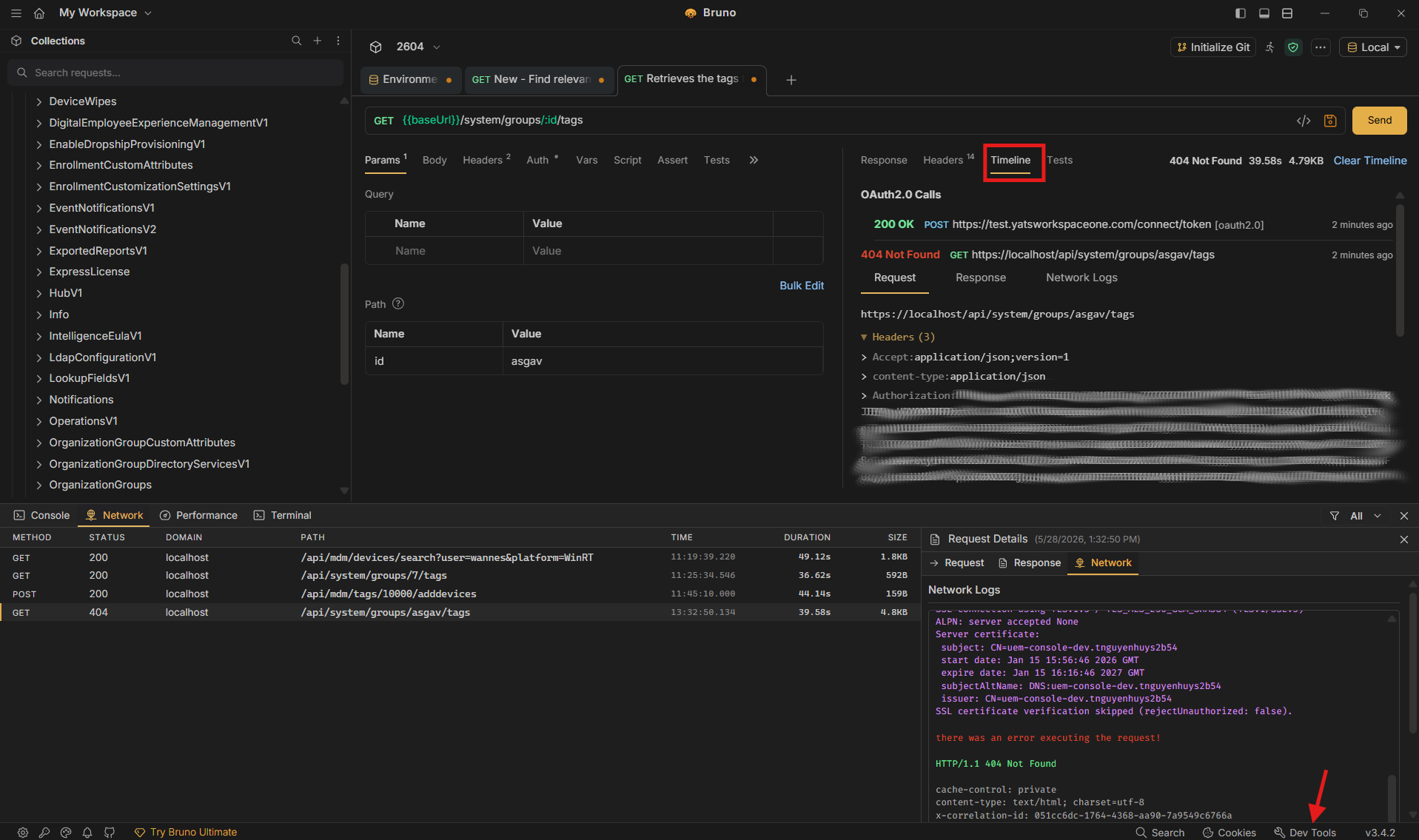Click the Bulk Edit link

[x=802, y=286]
